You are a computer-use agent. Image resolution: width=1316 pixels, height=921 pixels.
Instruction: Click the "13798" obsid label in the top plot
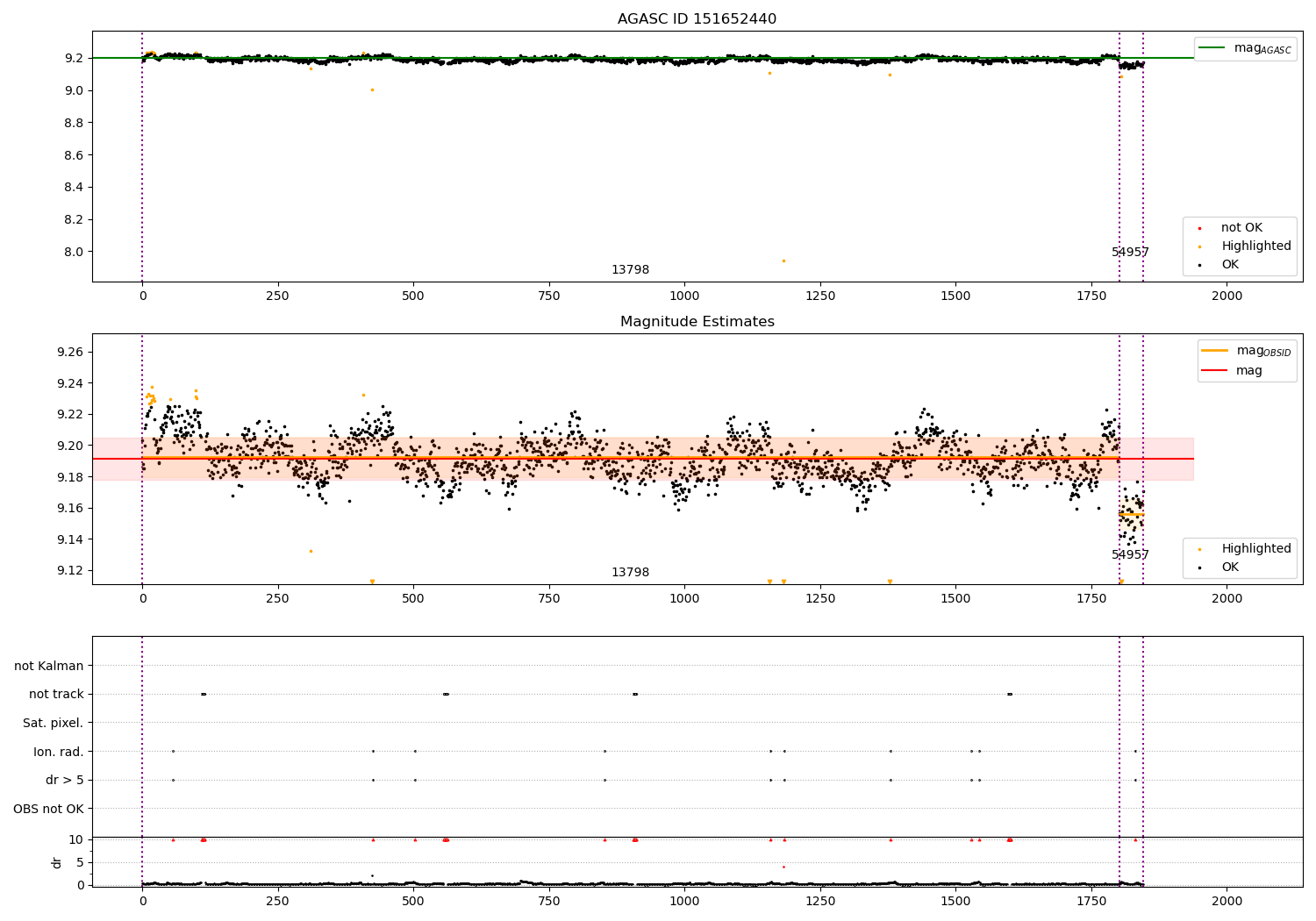tap(630, 270)
